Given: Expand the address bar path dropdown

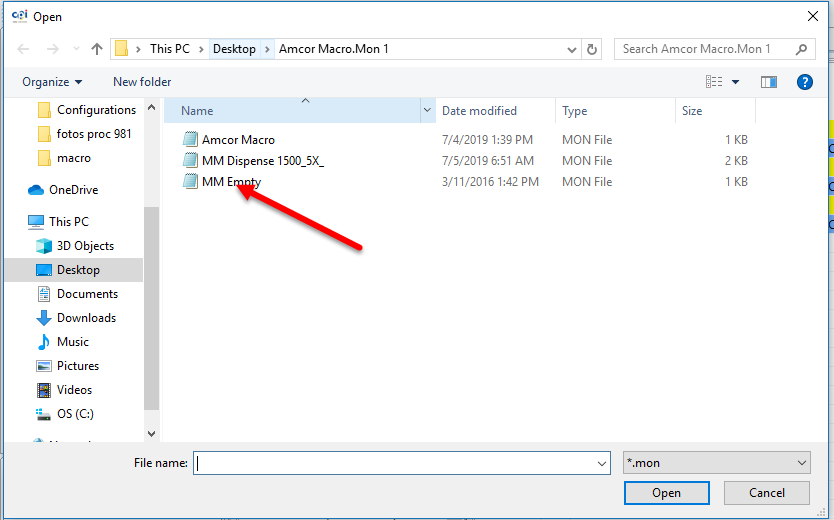Looking at the screenshot, I should pos(571,49).
